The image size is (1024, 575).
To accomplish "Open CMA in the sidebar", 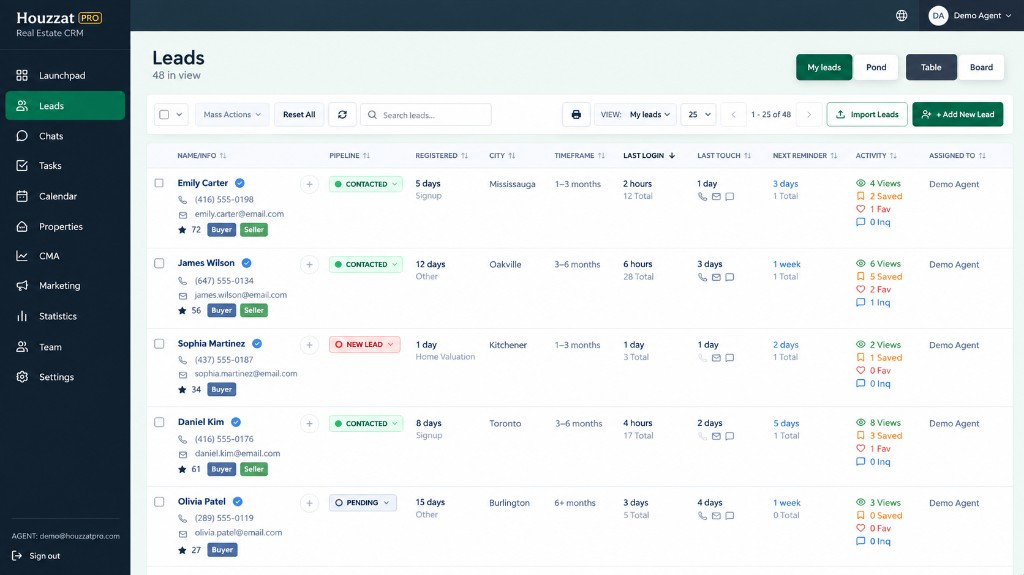I will (x=65, y=256).
